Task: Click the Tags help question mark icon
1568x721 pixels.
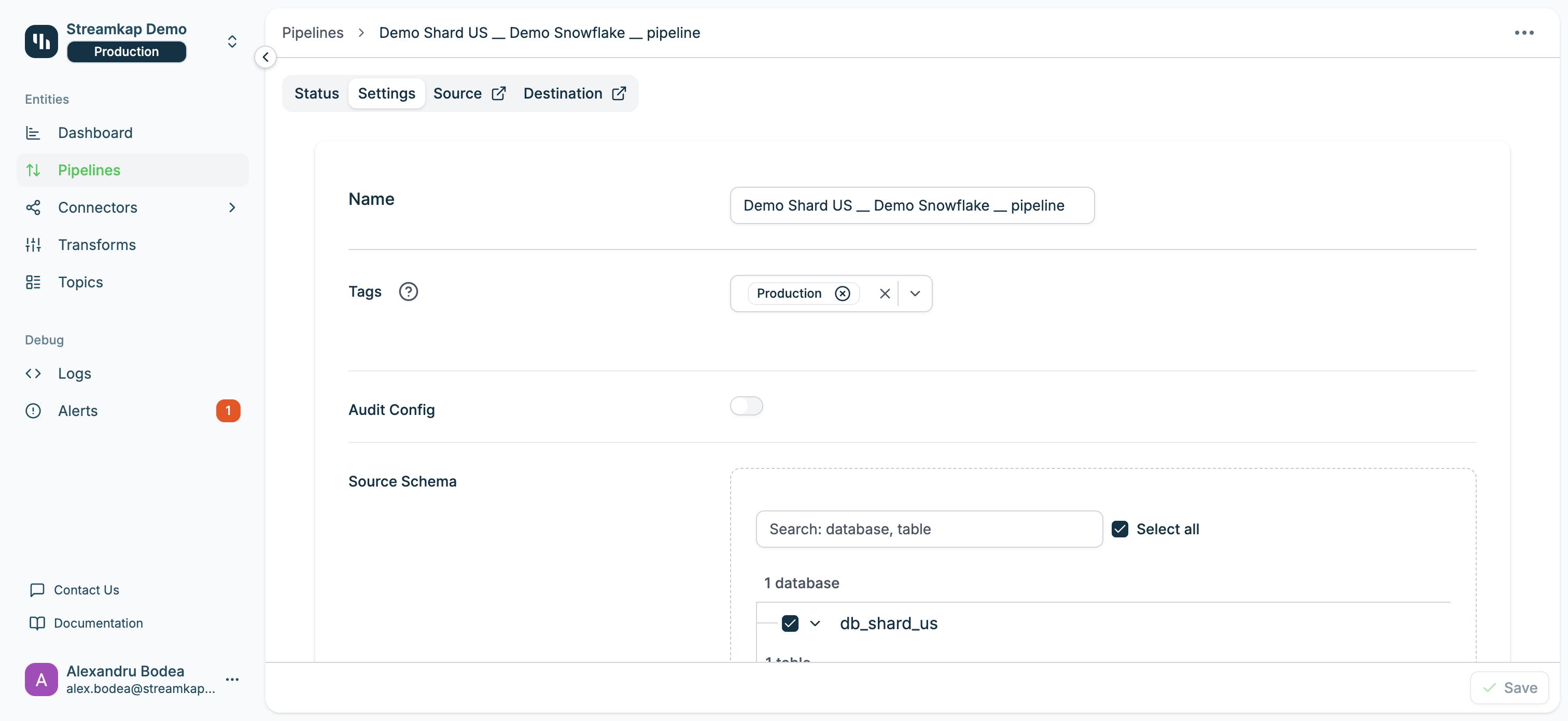Action: coord(408,292)
